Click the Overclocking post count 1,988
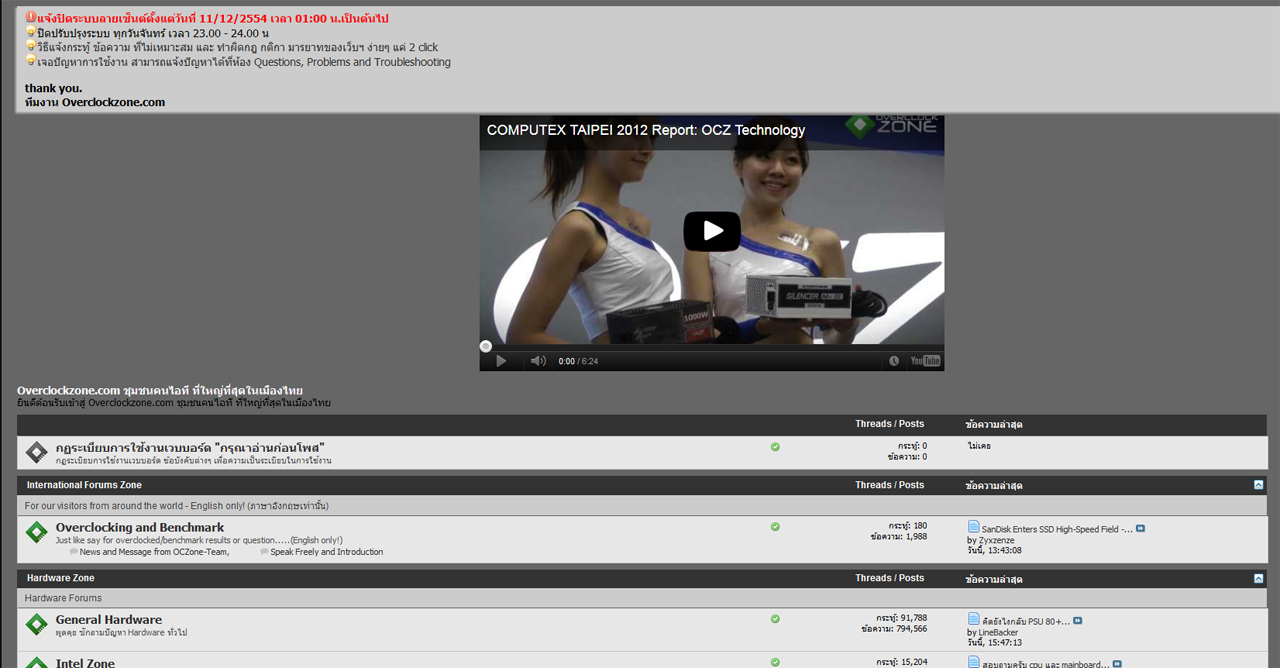 click(914, 537)
